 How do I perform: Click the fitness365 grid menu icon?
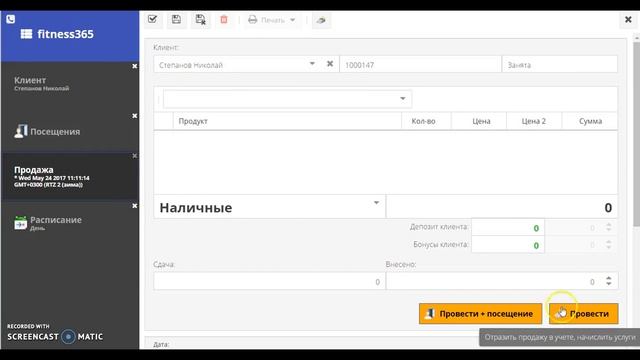[27, 34]
